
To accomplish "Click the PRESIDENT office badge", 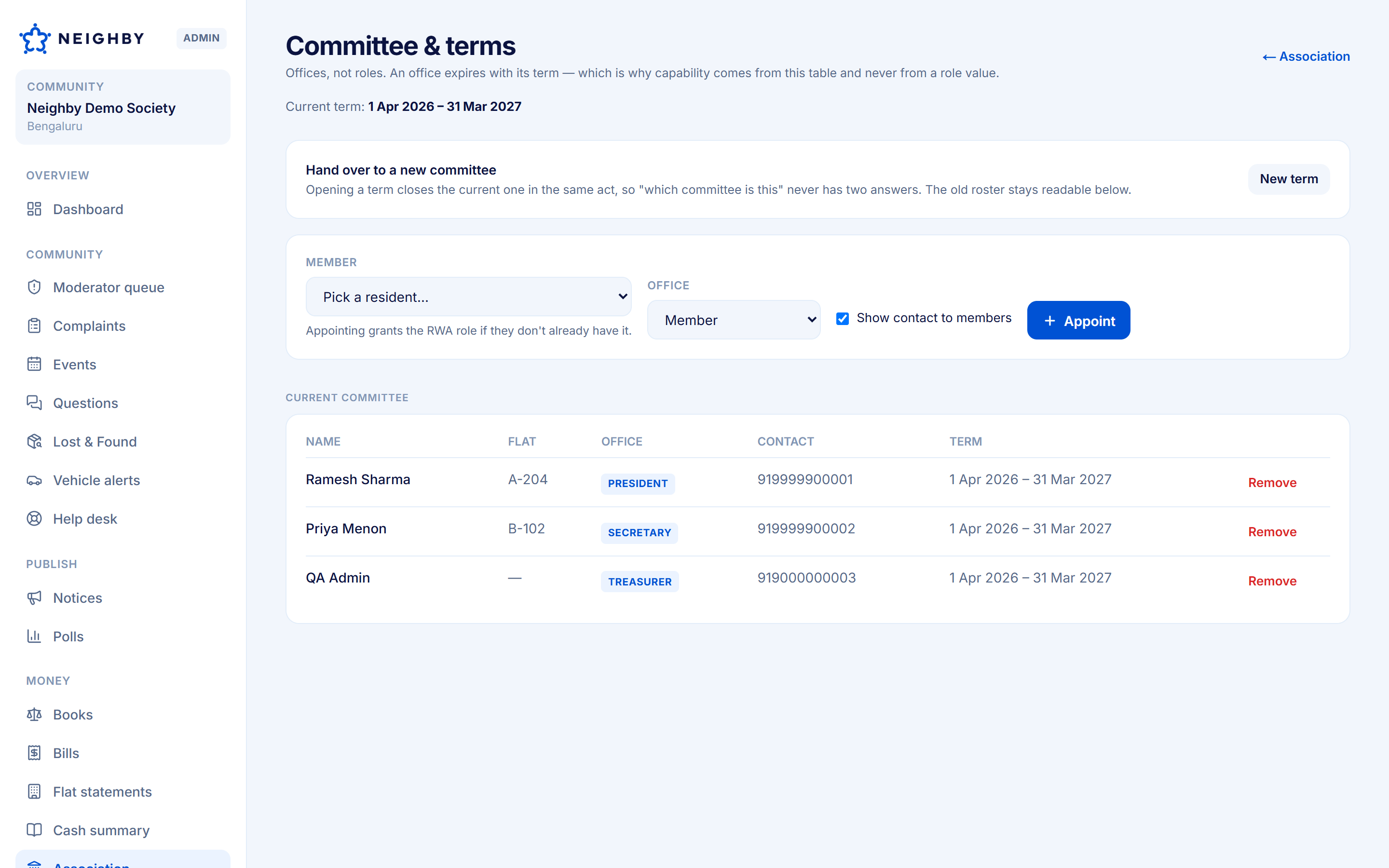I will 638,483.
